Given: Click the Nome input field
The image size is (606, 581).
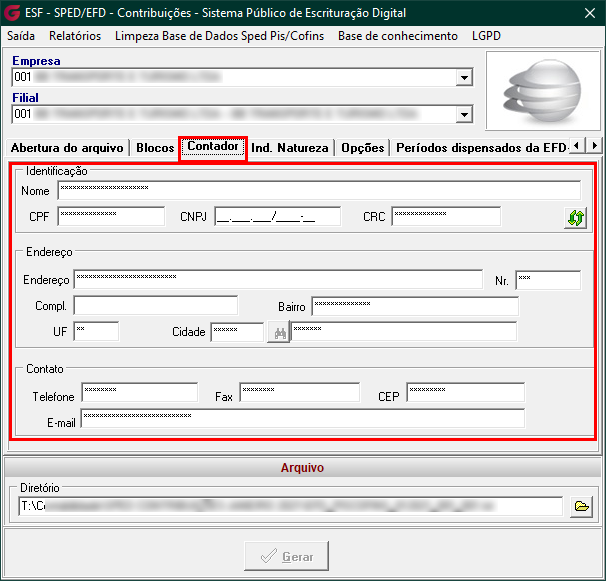Looking at the screenshot, I should (x=319, y=190).
